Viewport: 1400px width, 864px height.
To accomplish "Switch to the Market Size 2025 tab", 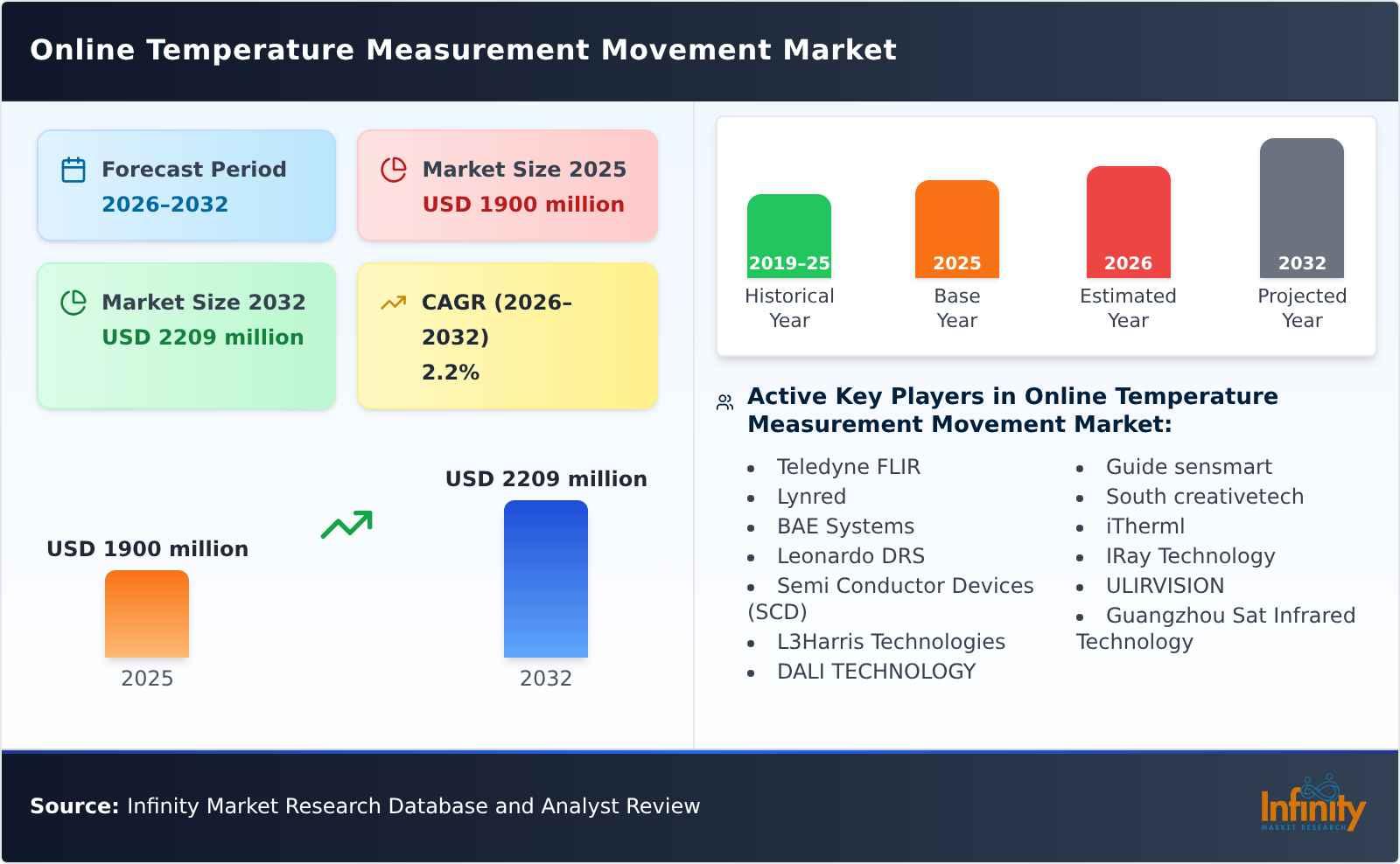I will (506, 185).
